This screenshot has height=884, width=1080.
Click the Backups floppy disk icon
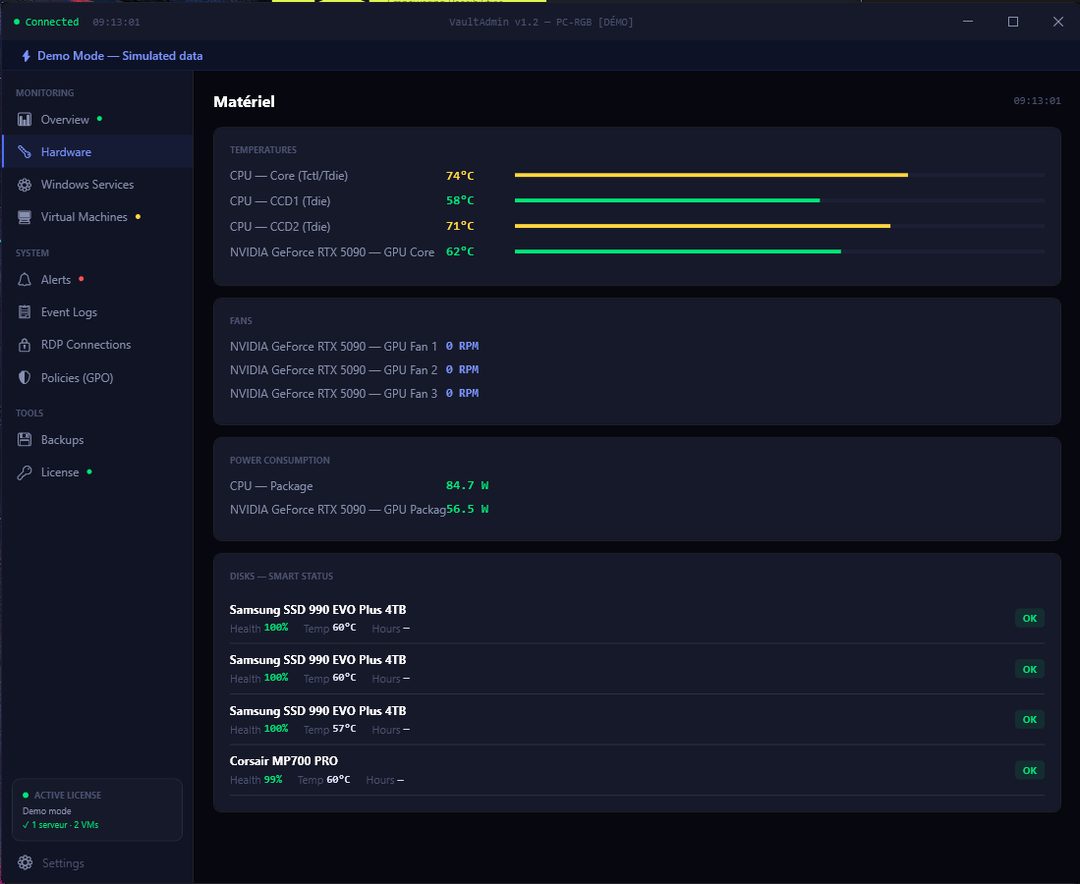pyautogui.click(x=25, y=440)
